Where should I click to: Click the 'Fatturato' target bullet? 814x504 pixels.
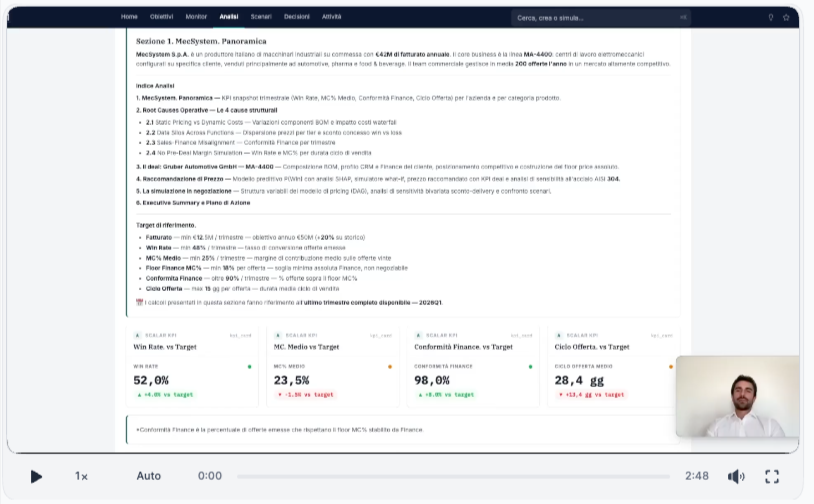pos(255,237)
